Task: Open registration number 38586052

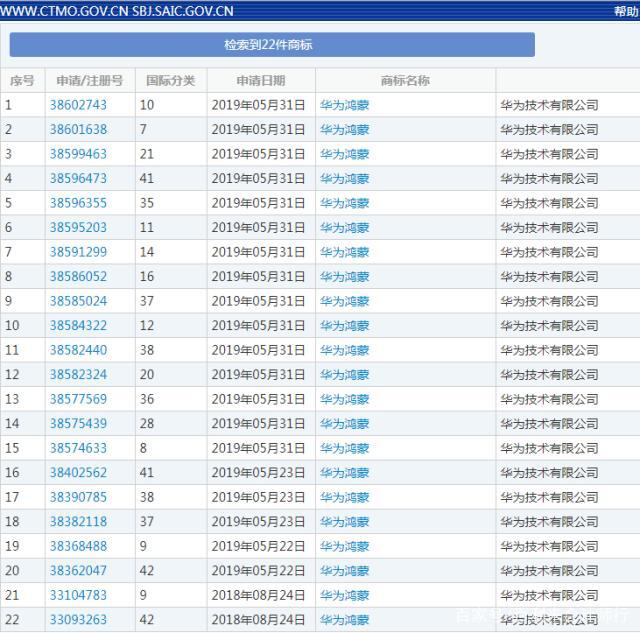Action: [78, 276]
